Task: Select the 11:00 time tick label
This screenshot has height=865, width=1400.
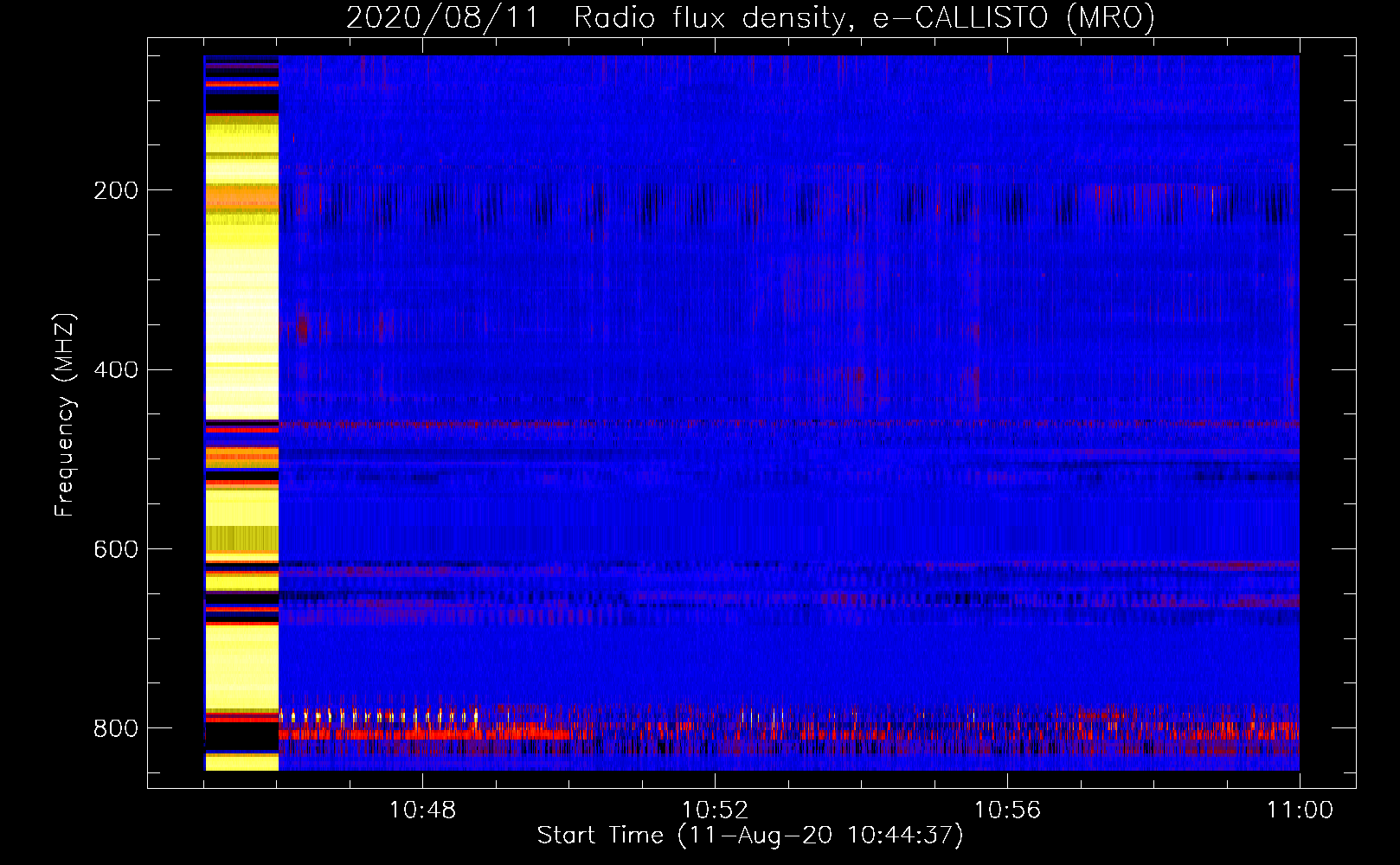Action: coord(1300,811)
